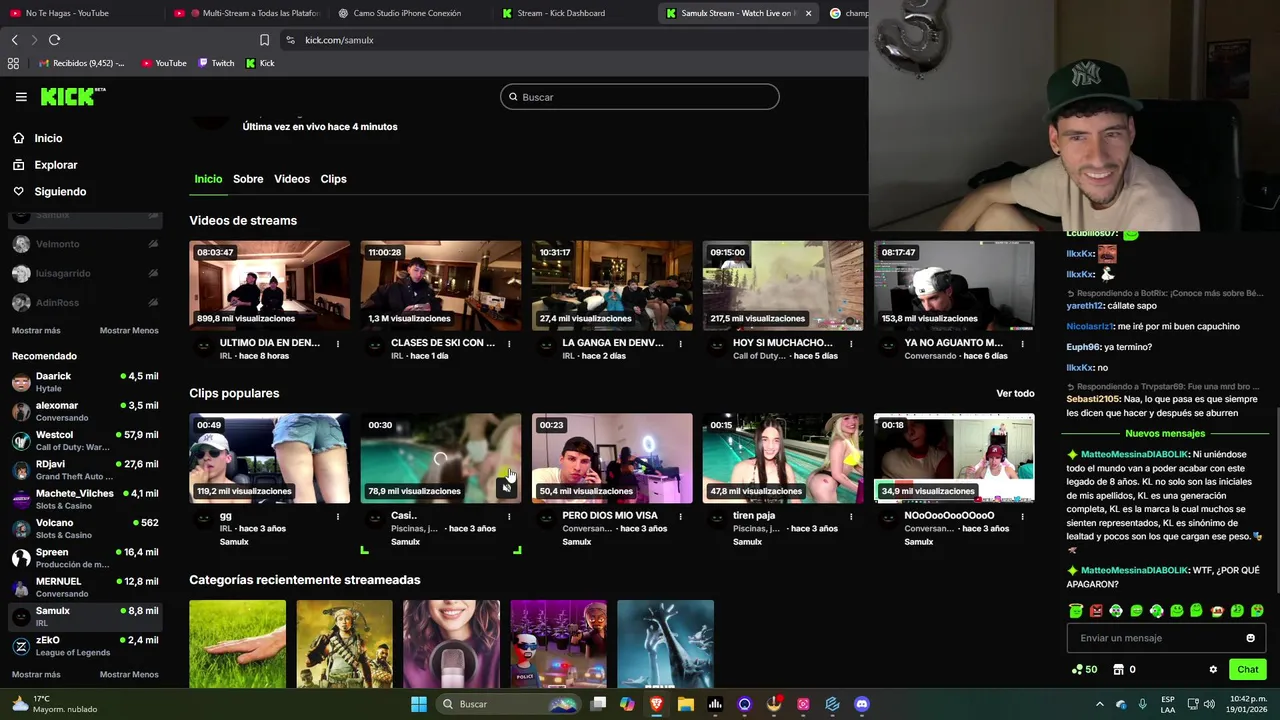Open YouTube bookmark in bookmarks bar

click(x=164, y=63)
